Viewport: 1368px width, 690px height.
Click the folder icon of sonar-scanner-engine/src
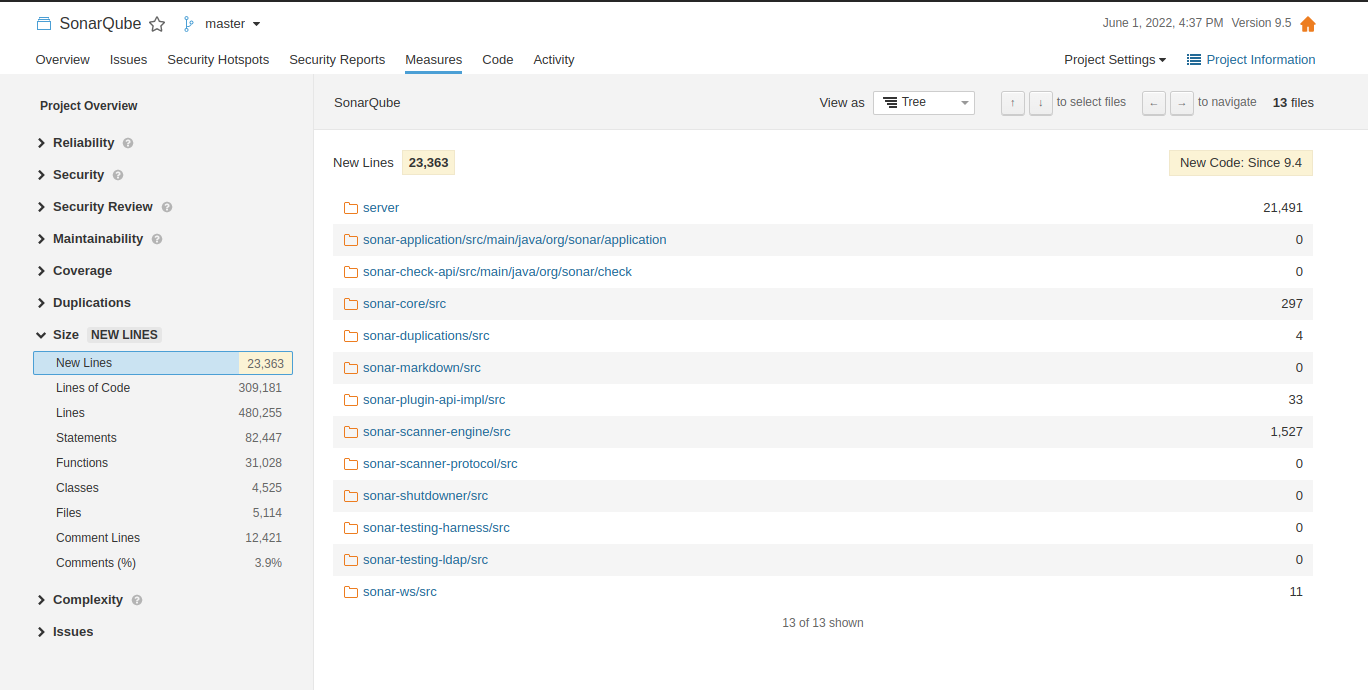[351, 432]
